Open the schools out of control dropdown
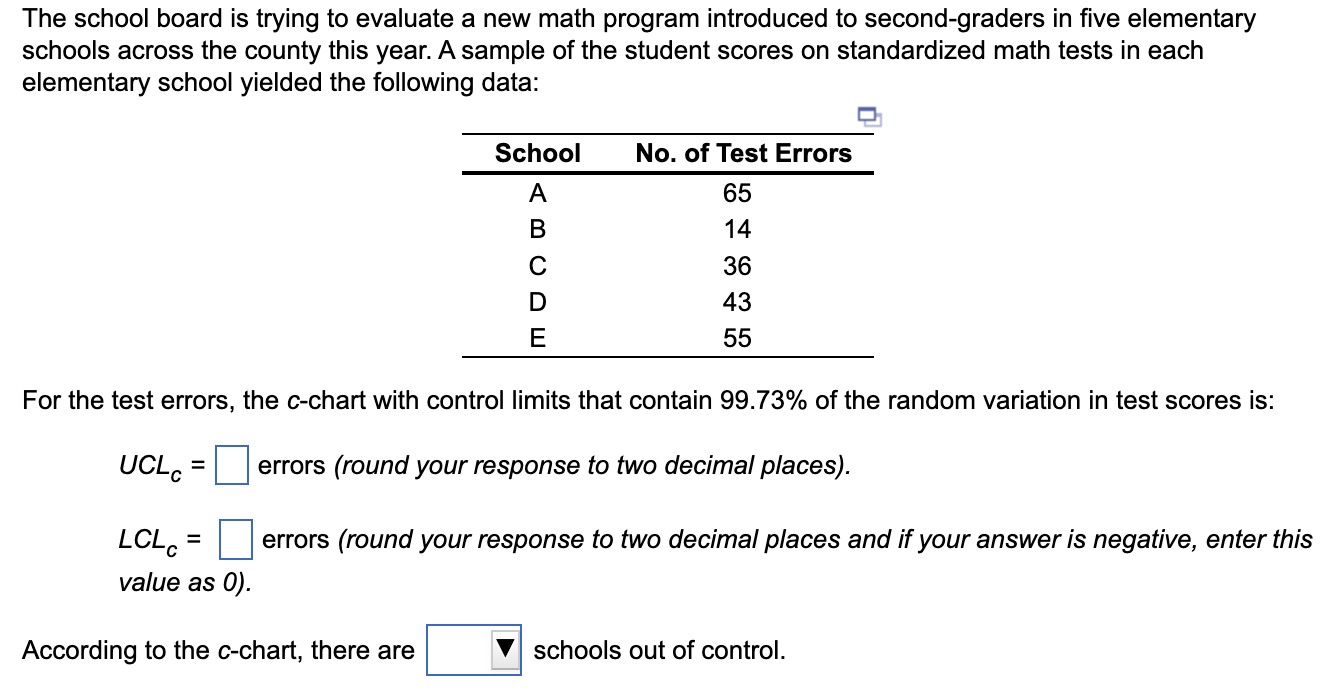 (474, 650)
